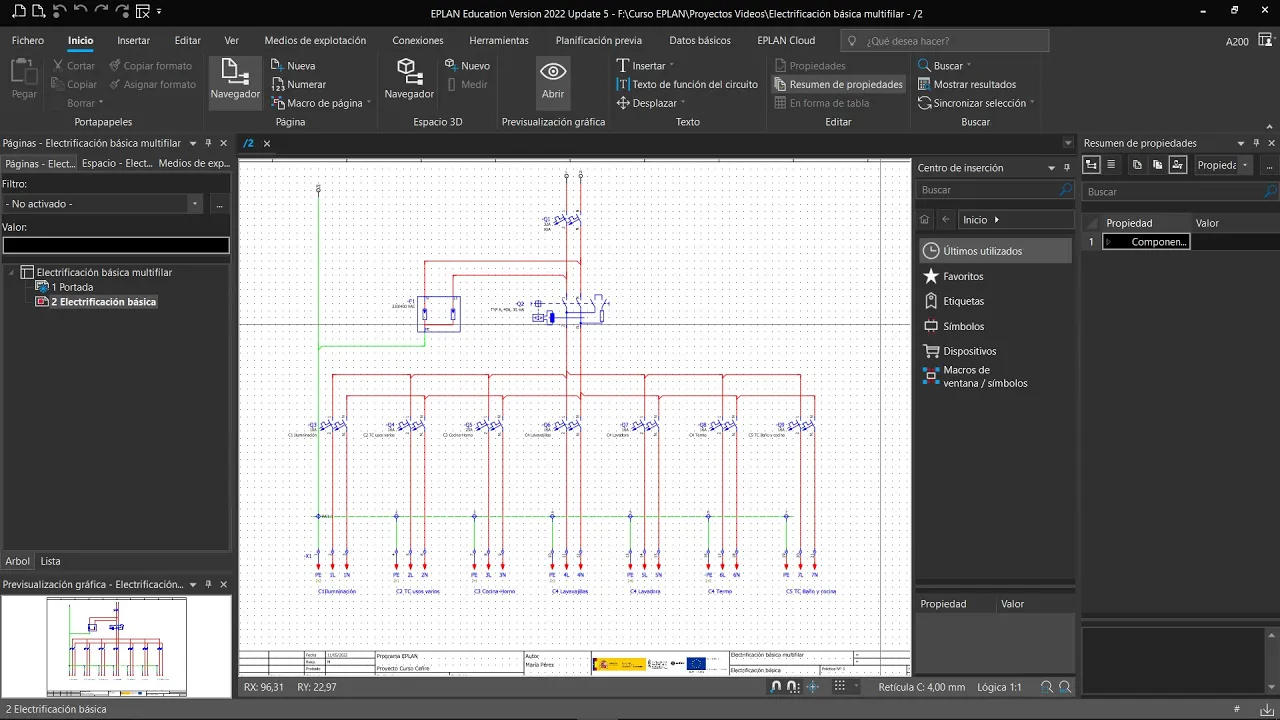Toggle list view icon in Resumen de propiedades
The height and width of the screenshot is (720, 1280).
tap(1111, 165)
